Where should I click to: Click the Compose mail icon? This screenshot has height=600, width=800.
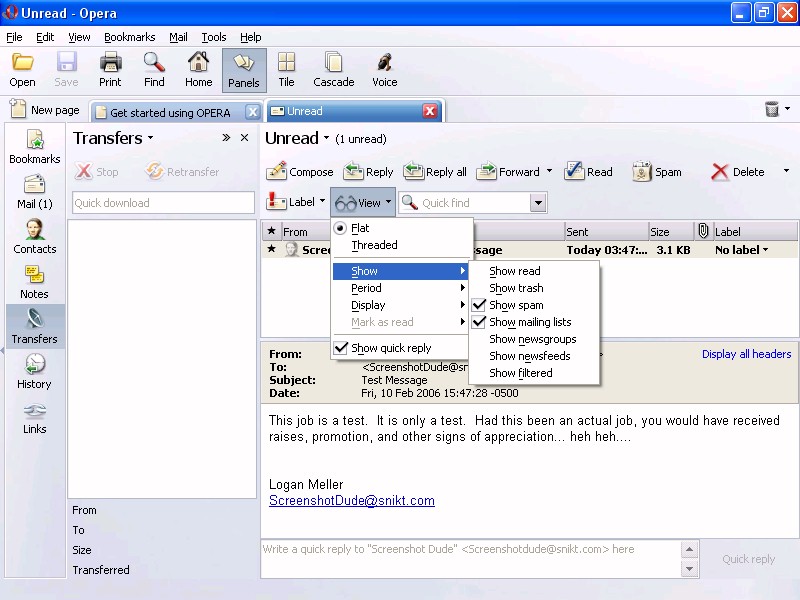coord(277,172)
